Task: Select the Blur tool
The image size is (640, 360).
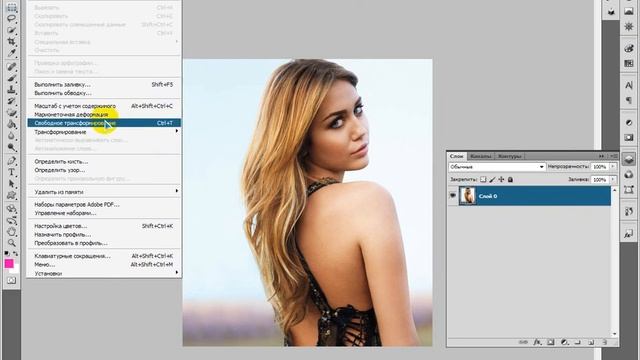Action: click(12, 135)
